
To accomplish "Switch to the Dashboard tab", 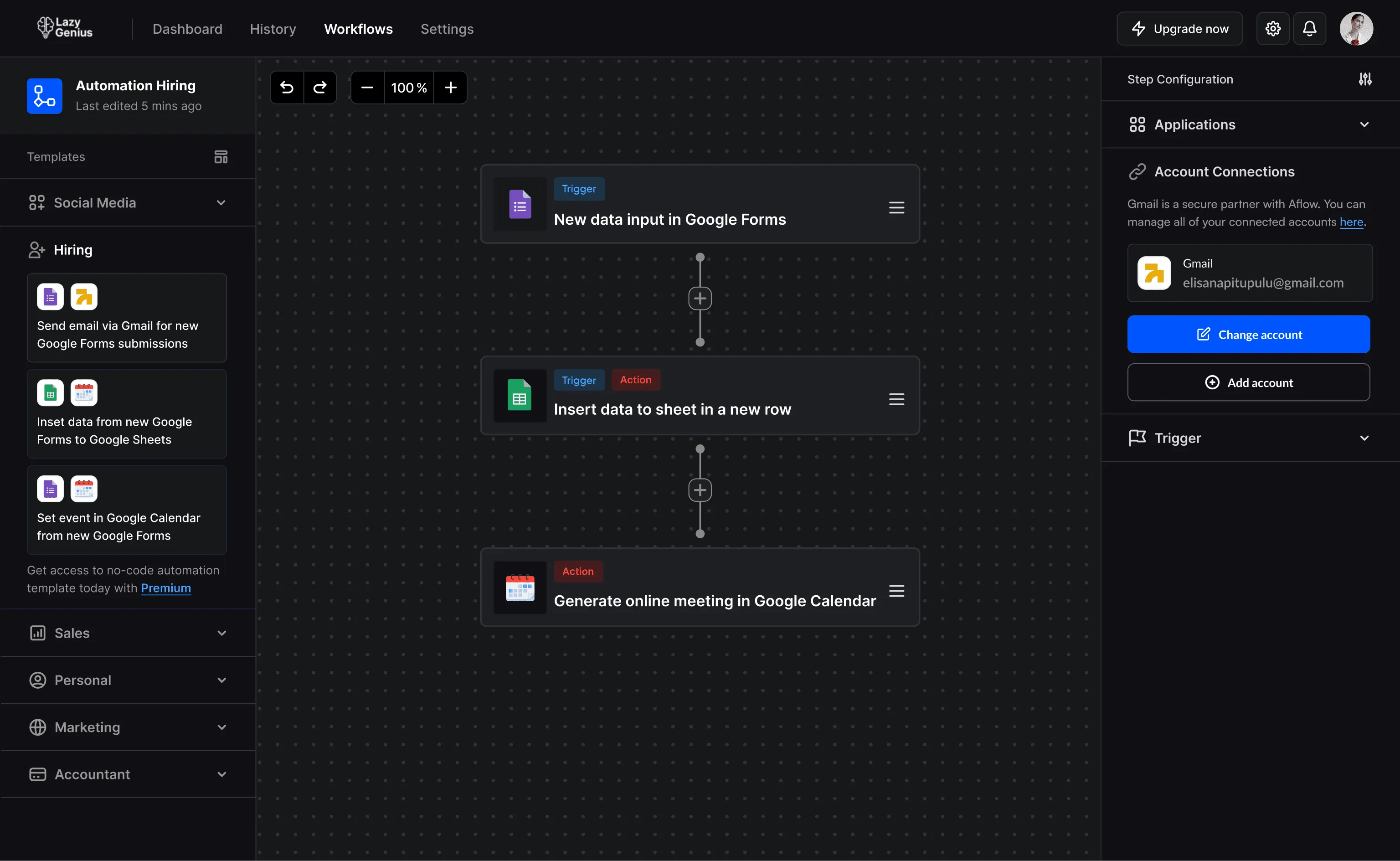I will tap(187, 29).
